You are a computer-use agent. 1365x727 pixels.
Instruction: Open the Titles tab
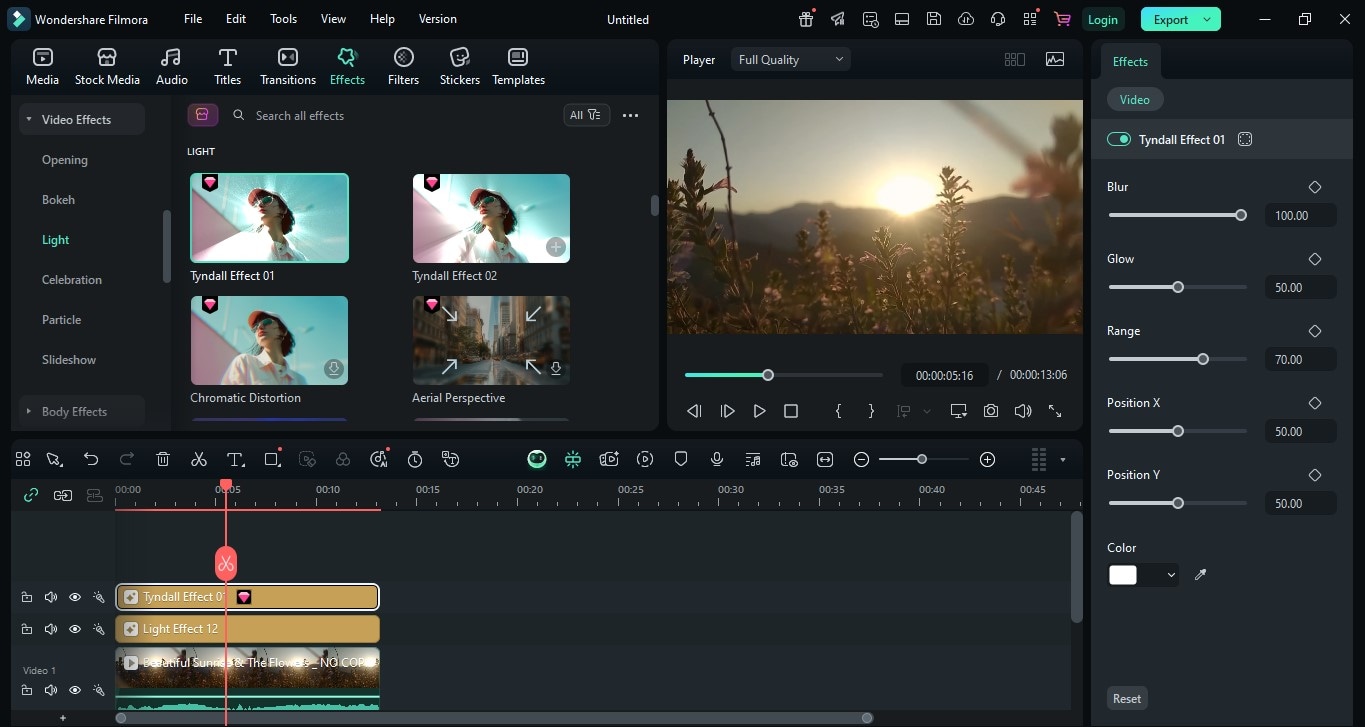(228, 67)
